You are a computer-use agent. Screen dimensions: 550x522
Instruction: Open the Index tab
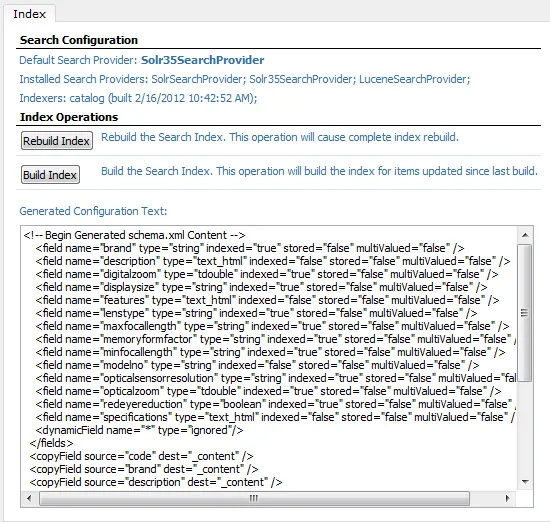pyautogui.click(x=30, y=14)
